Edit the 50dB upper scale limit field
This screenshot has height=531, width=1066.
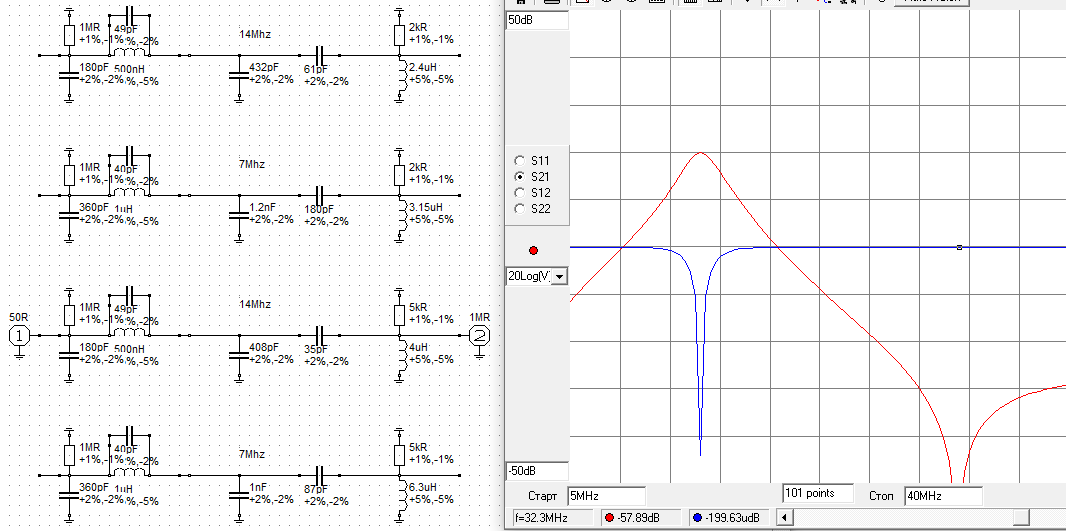point(536,20)
